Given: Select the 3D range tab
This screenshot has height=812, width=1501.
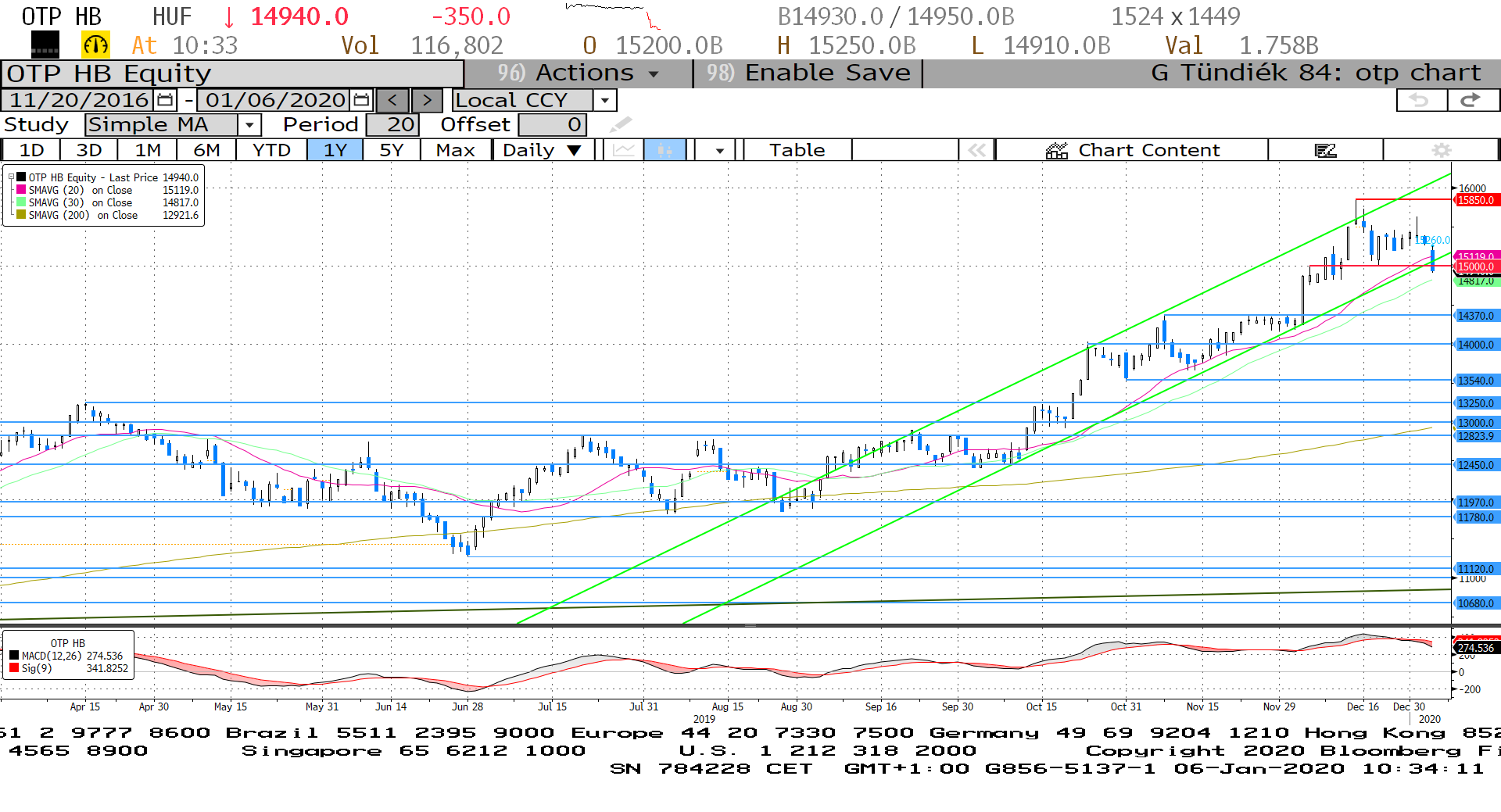Looking at the screenshot, I should tap(88, 150).
